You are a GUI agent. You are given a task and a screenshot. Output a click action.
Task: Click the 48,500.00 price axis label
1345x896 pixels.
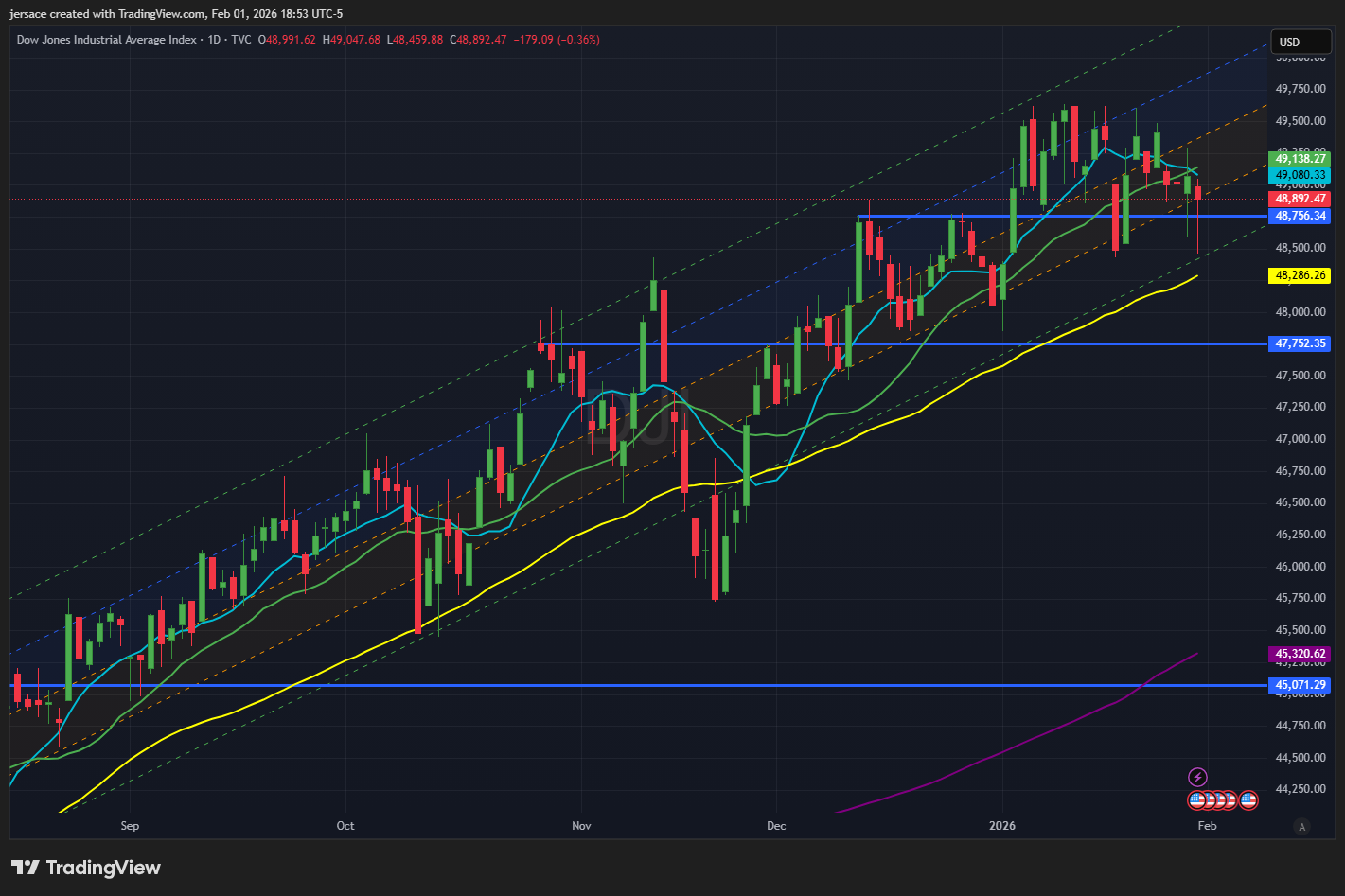(x=1301, y=248)
